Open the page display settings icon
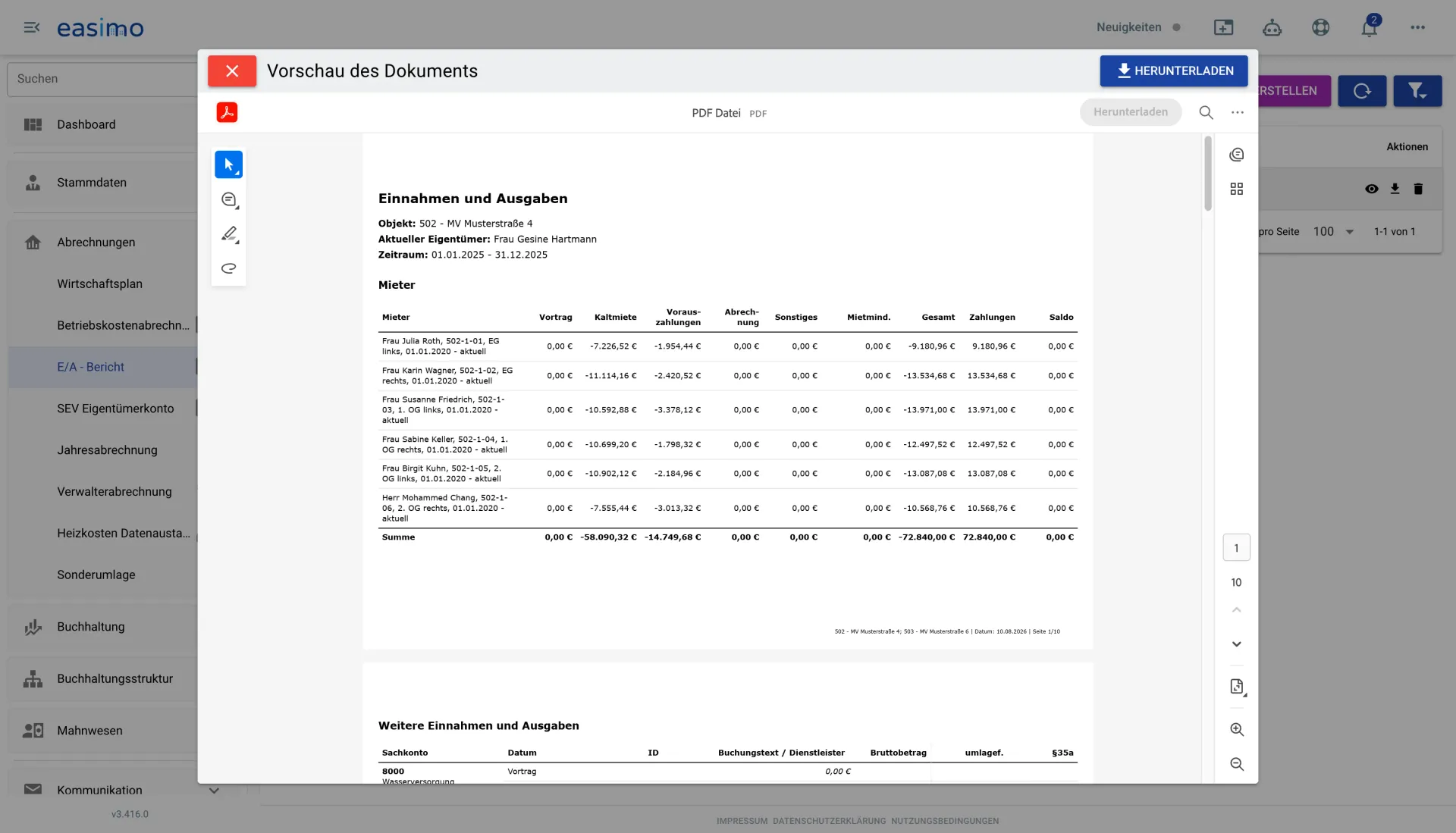Viewport: 1456px width, 833px height. [x=1237, y=687]
